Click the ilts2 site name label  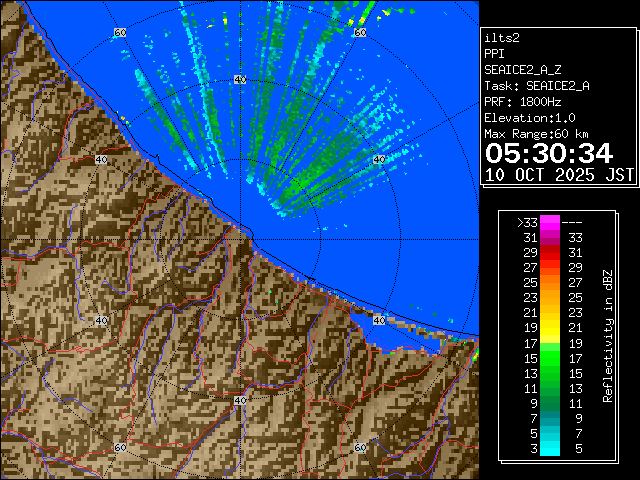tap(499, 37)
